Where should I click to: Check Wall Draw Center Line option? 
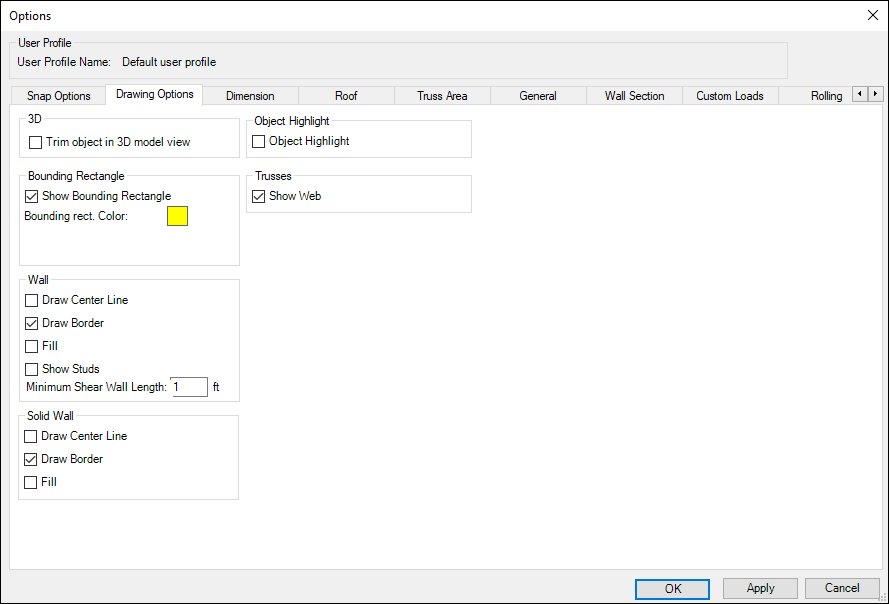point(32,300)
